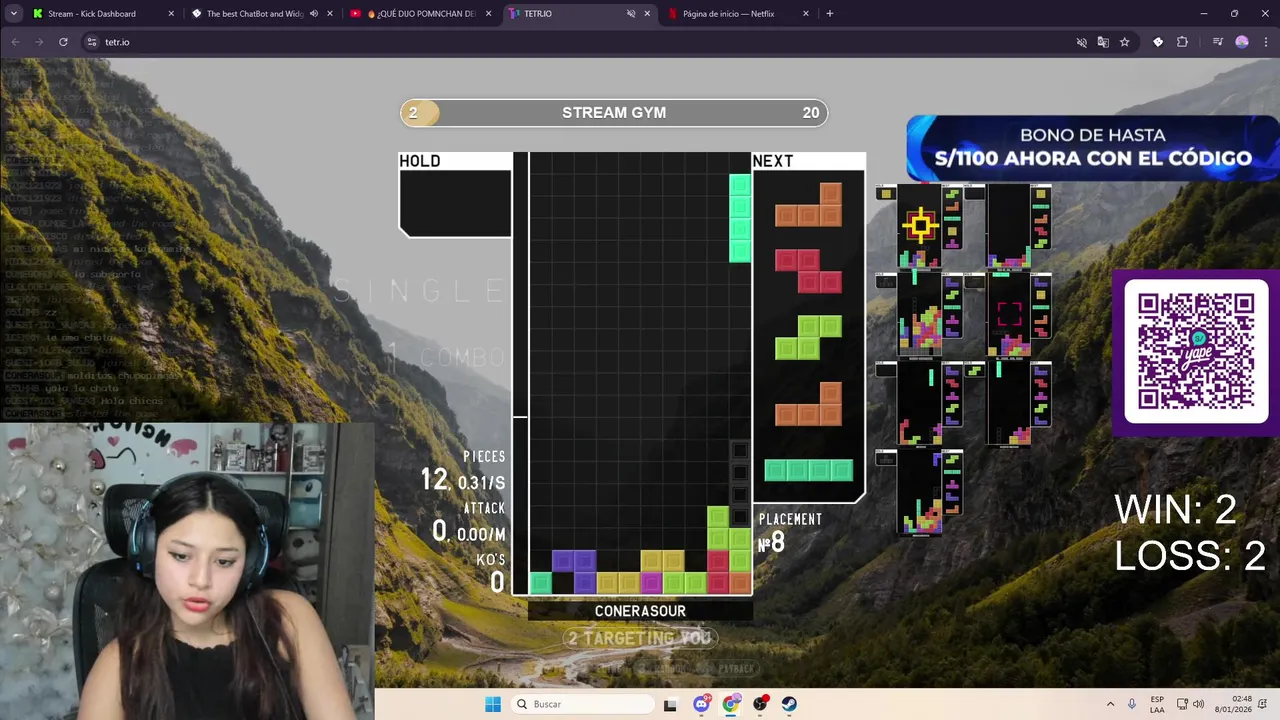The image size is (1280, 720).
Task: Open Google Chrome from the taskbar
Action: pyautogui.click(x=731, y=704)
